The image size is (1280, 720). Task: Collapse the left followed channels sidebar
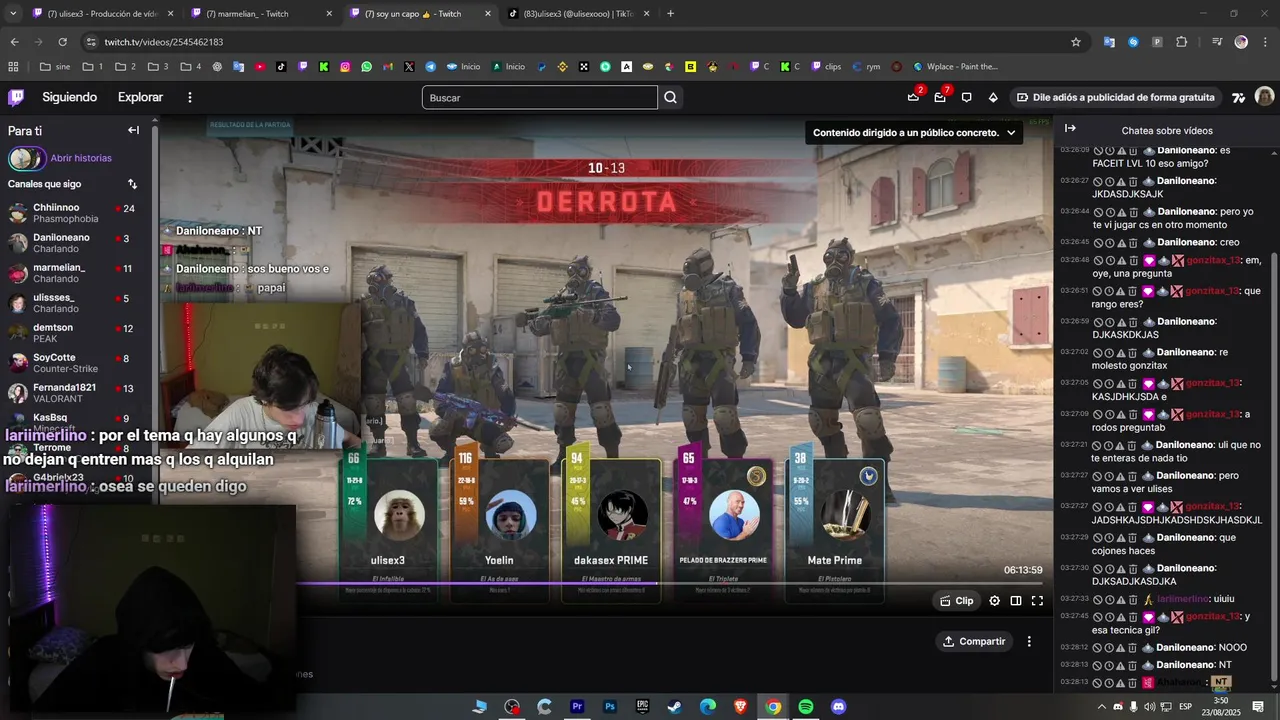pos(133,130)
